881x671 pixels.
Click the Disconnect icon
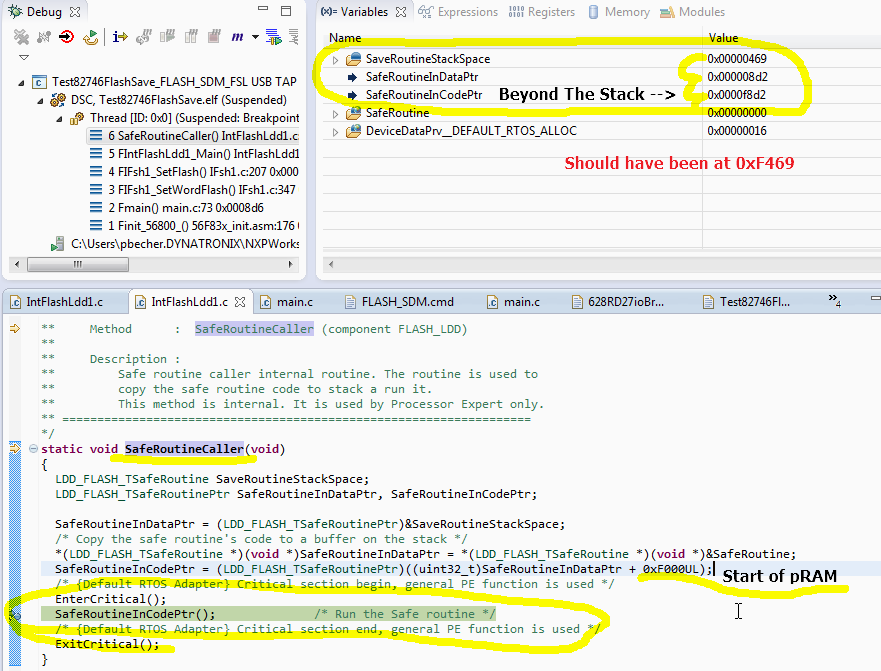tap(42, 36)
